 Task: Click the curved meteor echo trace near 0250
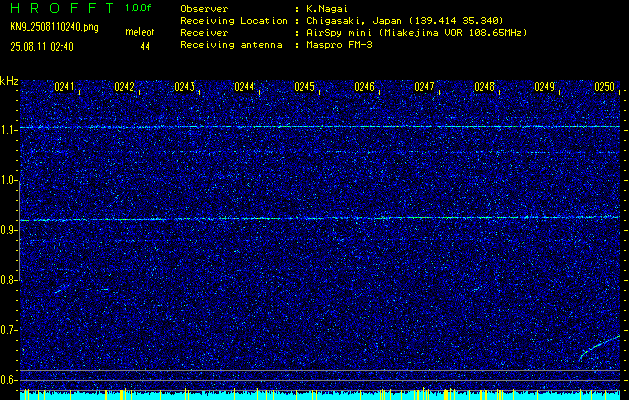599,346
